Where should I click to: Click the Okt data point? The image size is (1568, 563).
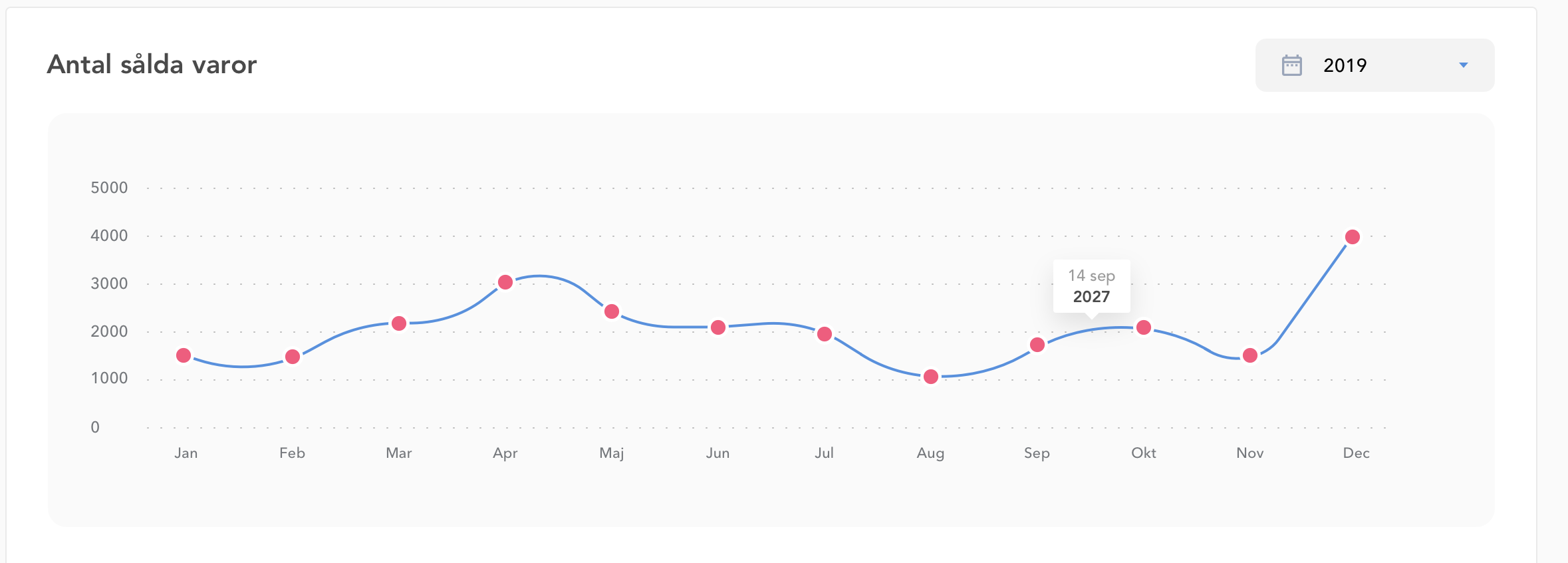1144,327
